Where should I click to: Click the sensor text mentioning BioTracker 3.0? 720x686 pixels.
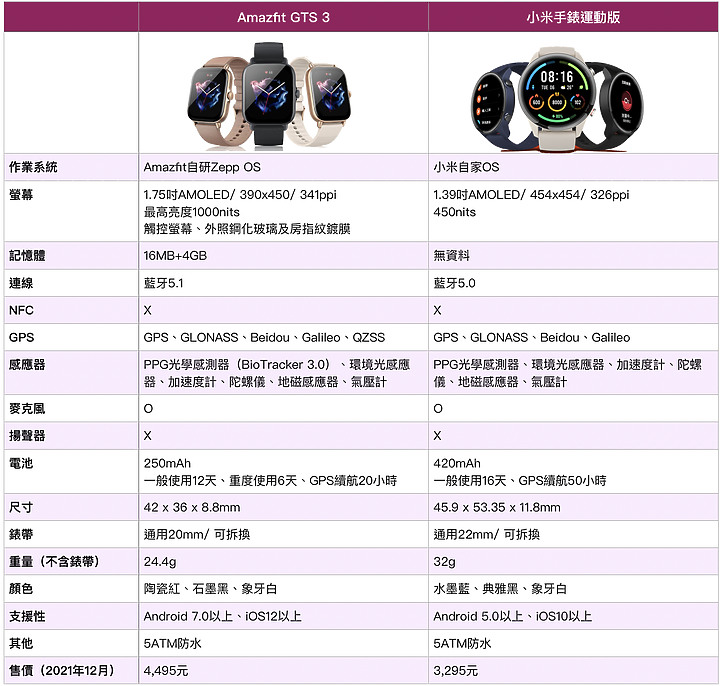pos(276,373)
